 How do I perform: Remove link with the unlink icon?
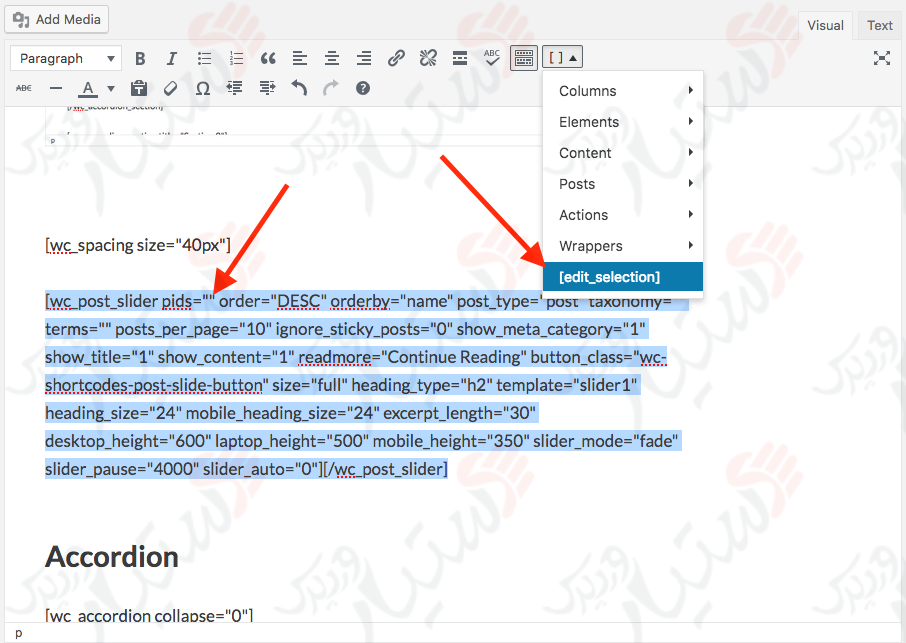tap(428, 58)
